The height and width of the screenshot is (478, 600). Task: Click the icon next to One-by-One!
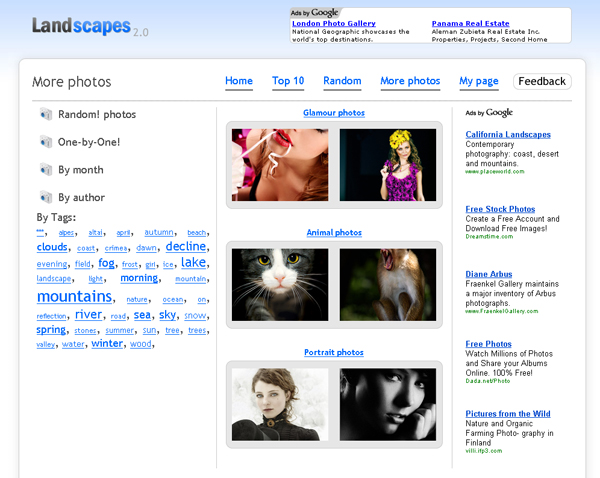[45, 143]
